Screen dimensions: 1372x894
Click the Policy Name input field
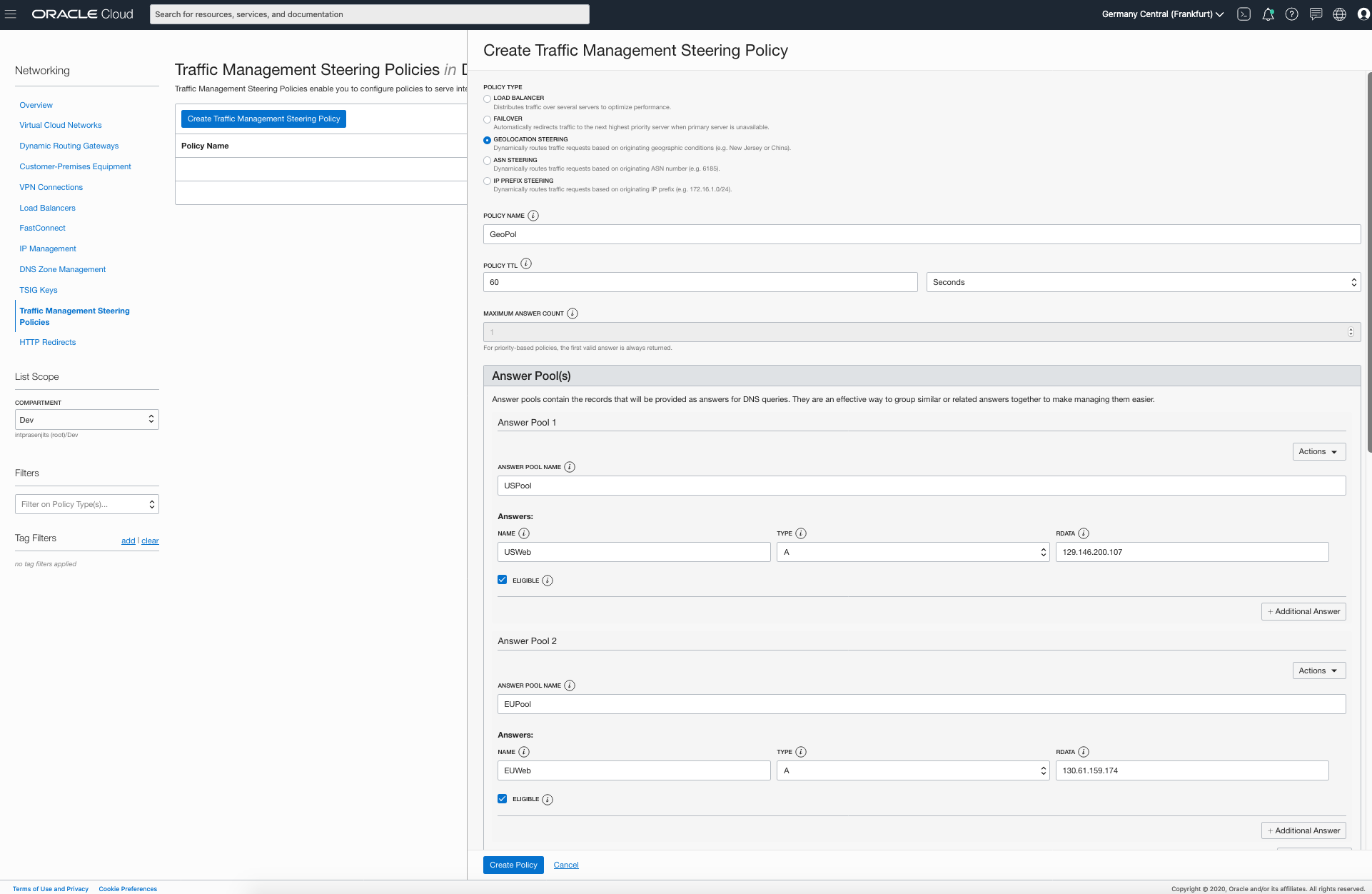point(922,234)
